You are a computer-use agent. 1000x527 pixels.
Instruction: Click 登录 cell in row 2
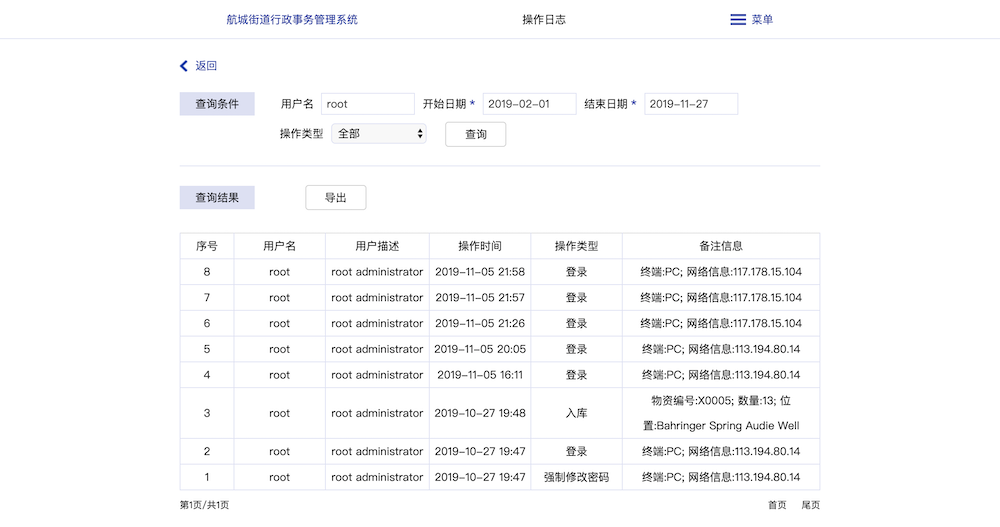click(x=577, y=452)
